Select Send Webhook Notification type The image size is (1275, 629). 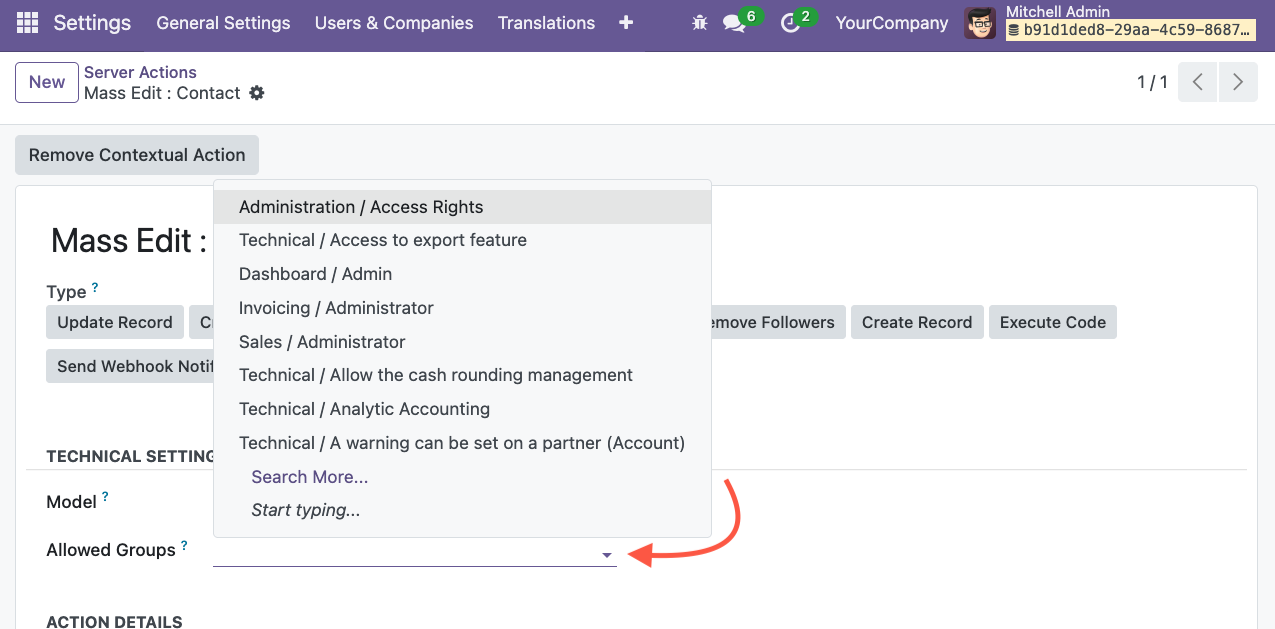[130, 366]
